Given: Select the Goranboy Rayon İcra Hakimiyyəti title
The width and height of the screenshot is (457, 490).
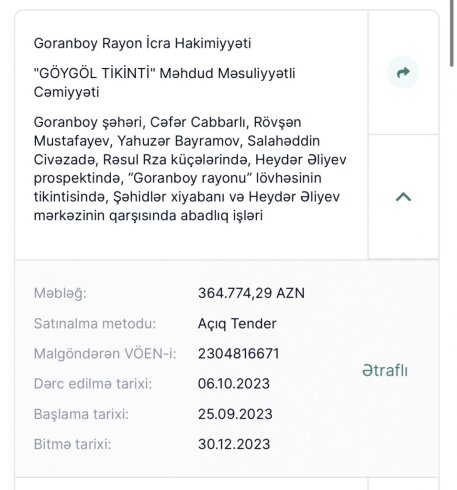Looking at the screenshot, I should pos(142,43).
